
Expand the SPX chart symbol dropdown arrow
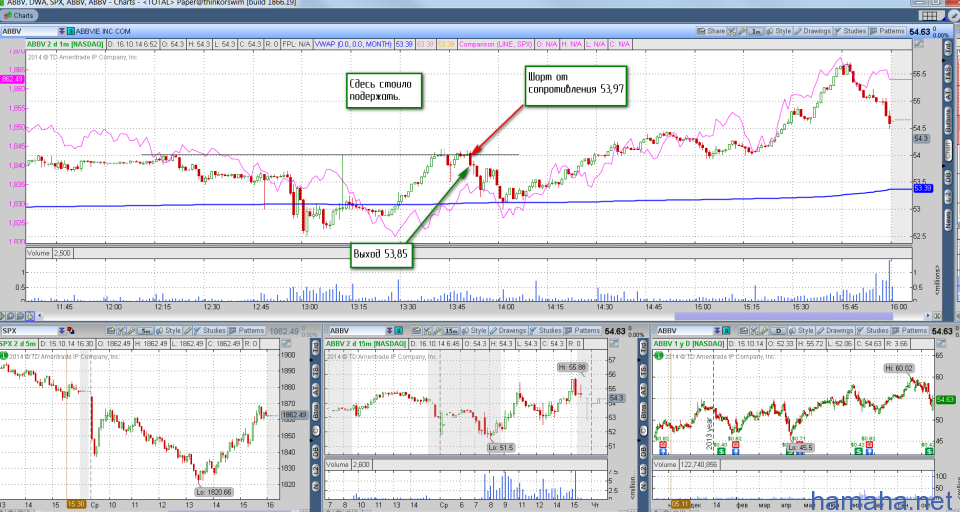pyautogui.click(x=62, y=331)
